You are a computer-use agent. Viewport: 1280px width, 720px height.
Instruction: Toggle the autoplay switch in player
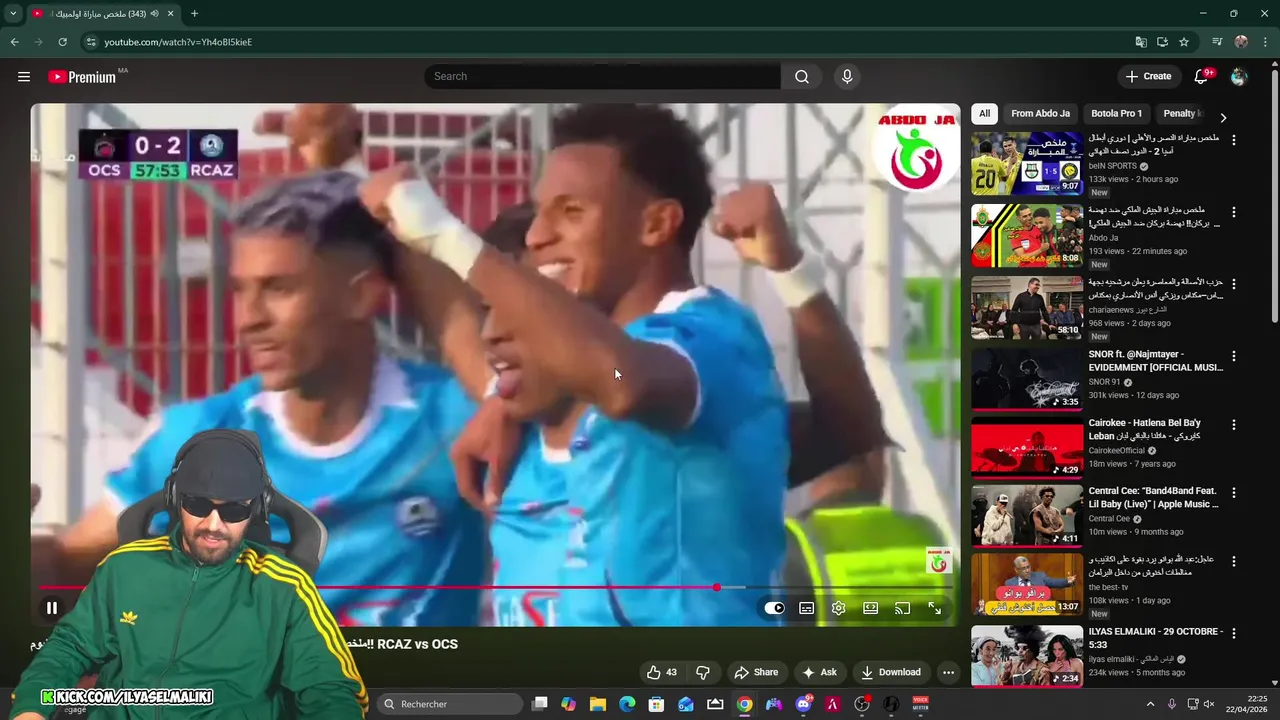[775, 607]
